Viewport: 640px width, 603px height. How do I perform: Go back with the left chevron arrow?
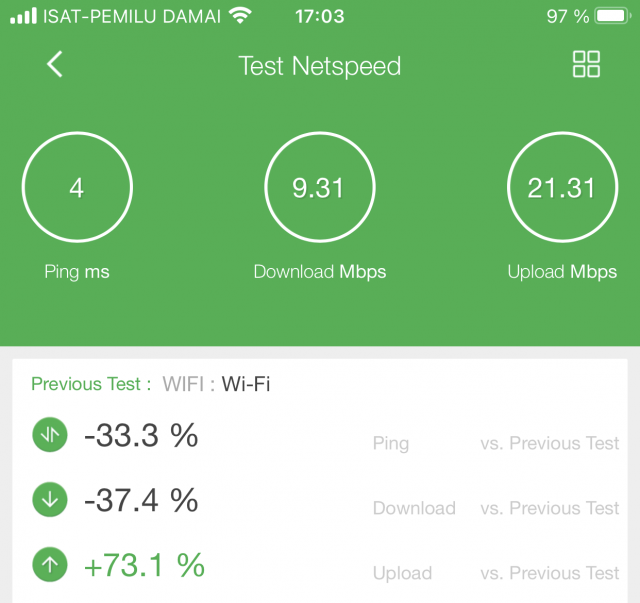tap(55, 64)
